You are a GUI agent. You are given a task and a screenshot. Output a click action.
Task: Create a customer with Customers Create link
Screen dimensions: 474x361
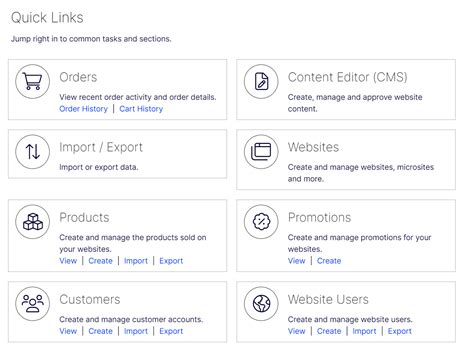[100, 331]
